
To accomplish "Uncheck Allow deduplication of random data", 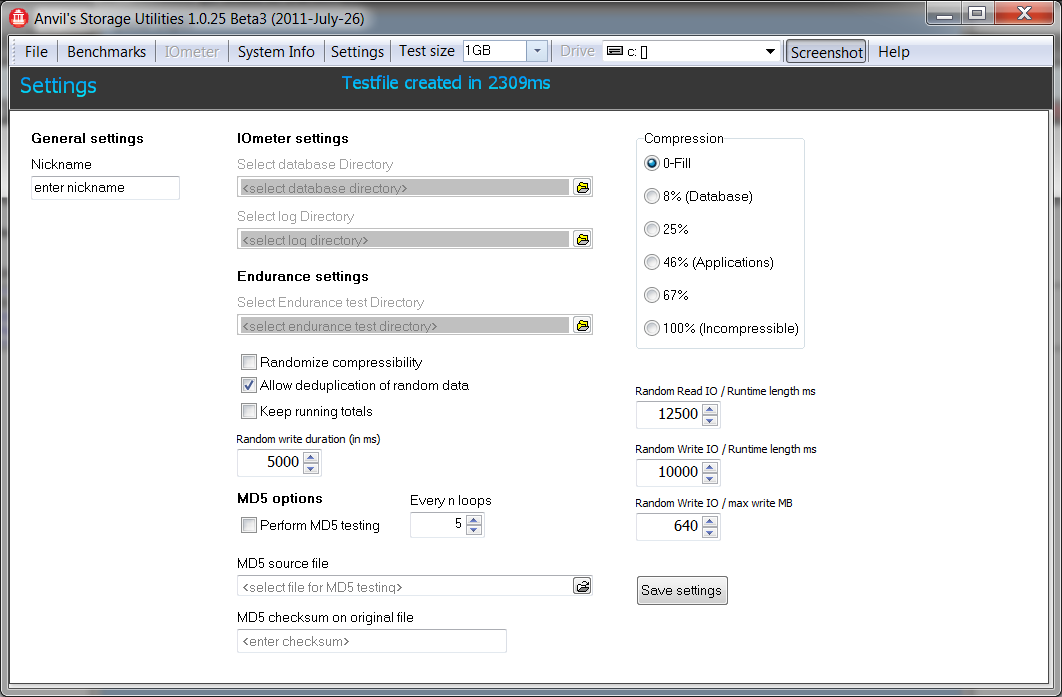I will pyautogui.click(x=249, y=385).
